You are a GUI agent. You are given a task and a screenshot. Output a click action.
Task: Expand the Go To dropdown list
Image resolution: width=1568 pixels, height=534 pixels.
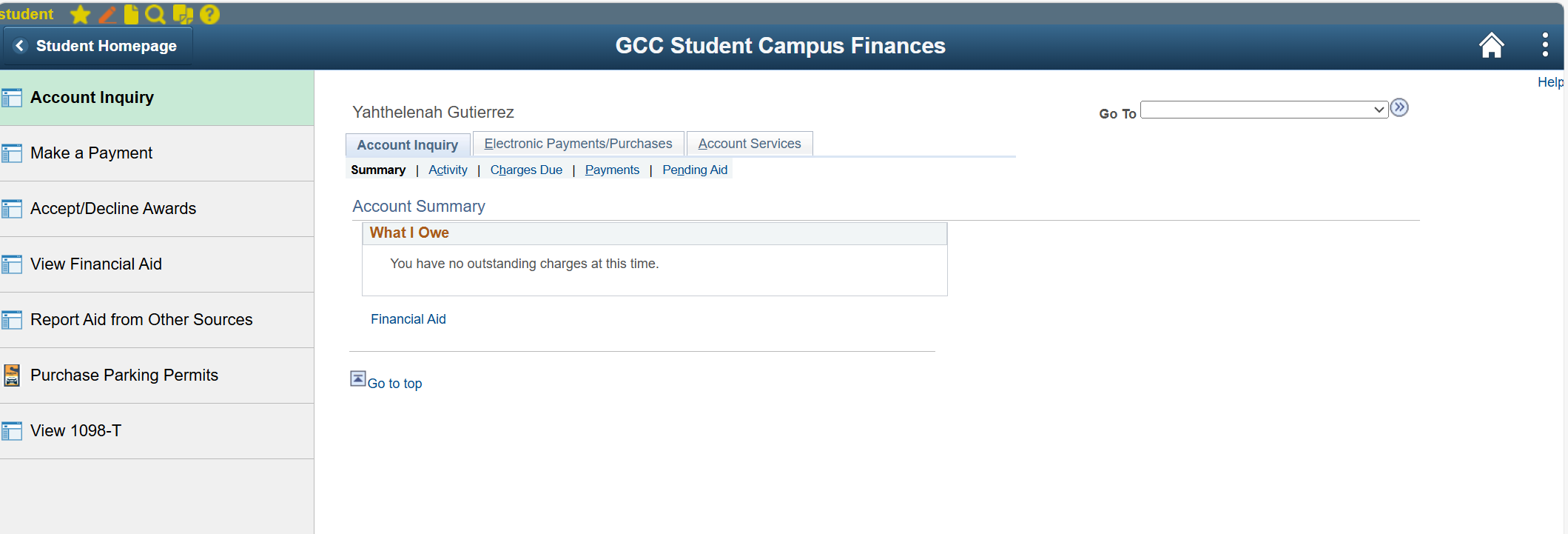click(1264, 110)
